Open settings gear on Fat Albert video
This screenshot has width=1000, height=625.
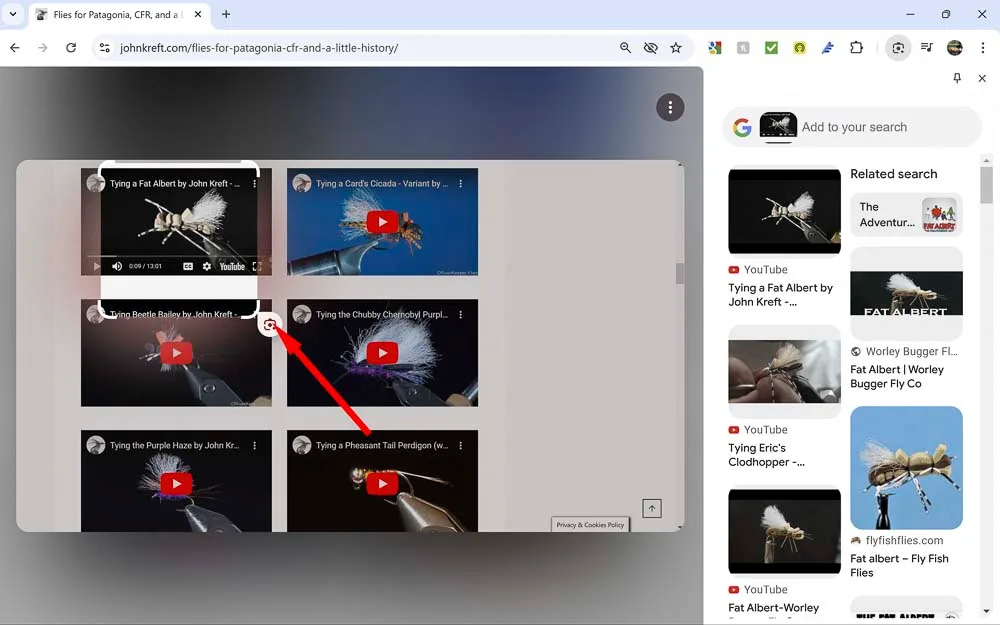207,267
